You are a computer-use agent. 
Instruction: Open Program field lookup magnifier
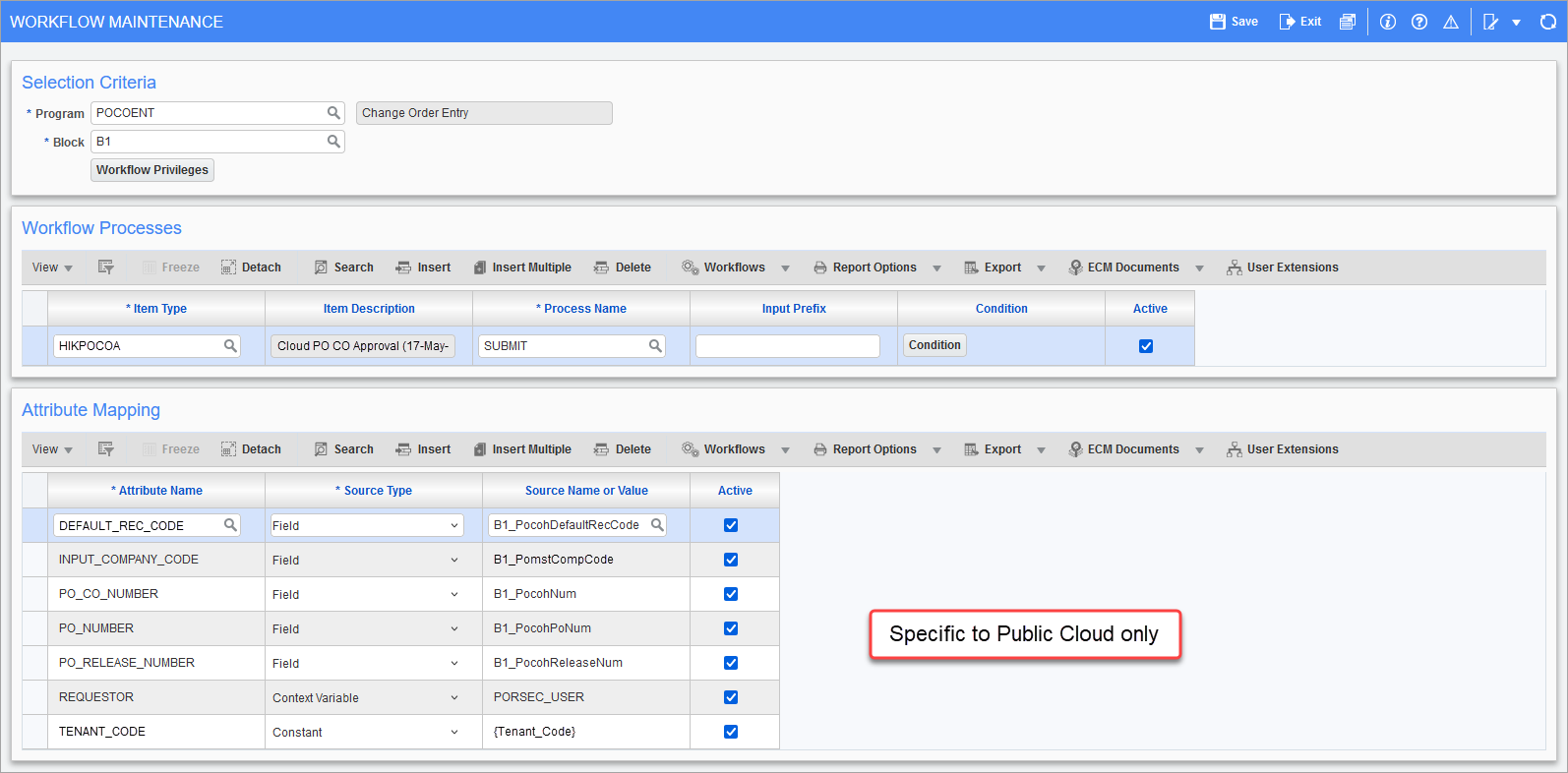pos(333,113)
